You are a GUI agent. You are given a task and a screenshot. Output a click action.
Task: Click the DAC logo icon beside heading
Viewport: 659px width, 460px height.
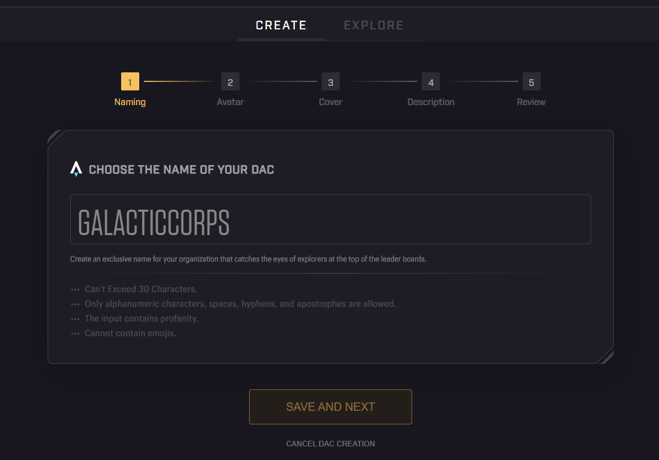[76, 169]
